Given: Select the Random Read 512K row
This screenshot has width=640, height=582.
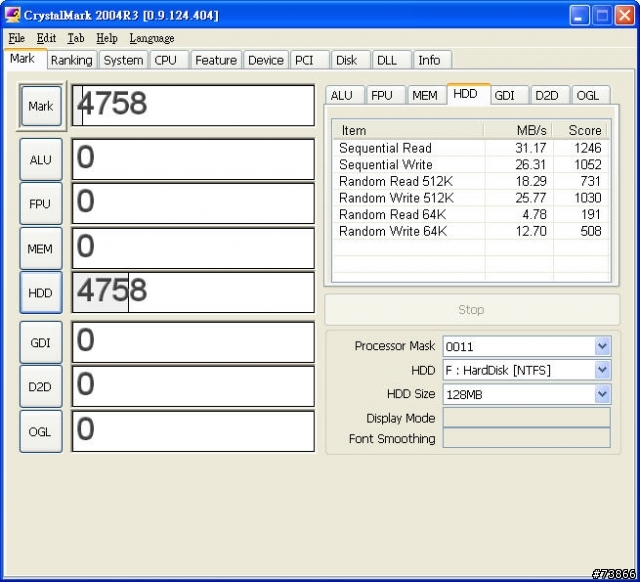Looking at the screenshot, I should (x=471, y=181).
